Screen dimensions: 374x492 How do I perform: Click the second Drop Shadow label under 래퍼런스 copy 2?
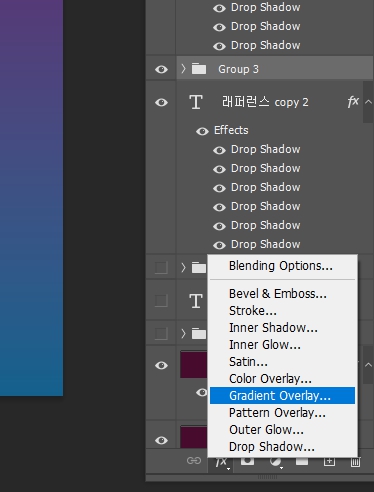[266, 168]
